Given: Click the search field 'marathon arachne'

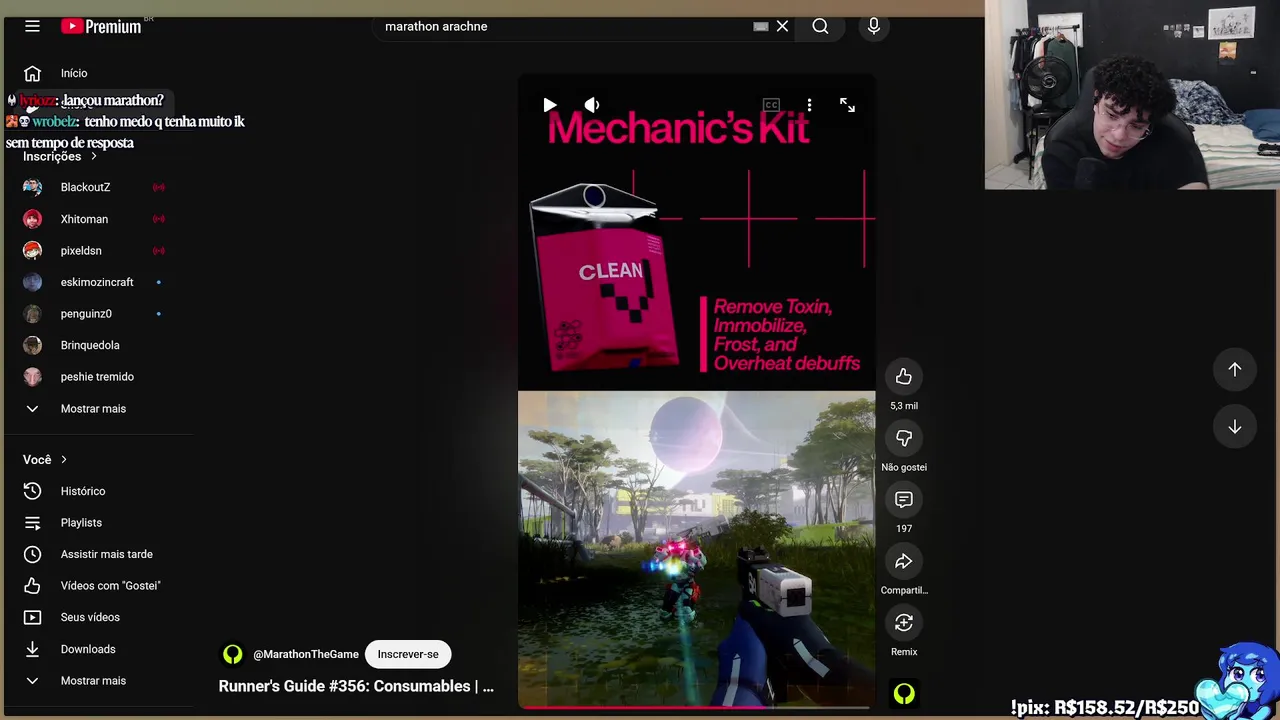Looking at the screenshot, I should [565, 26].
